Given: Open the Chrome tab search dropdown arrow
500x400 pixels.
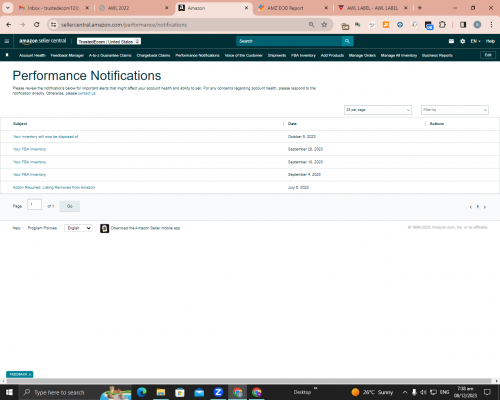Looking at the screenshot, I should 8,8.
